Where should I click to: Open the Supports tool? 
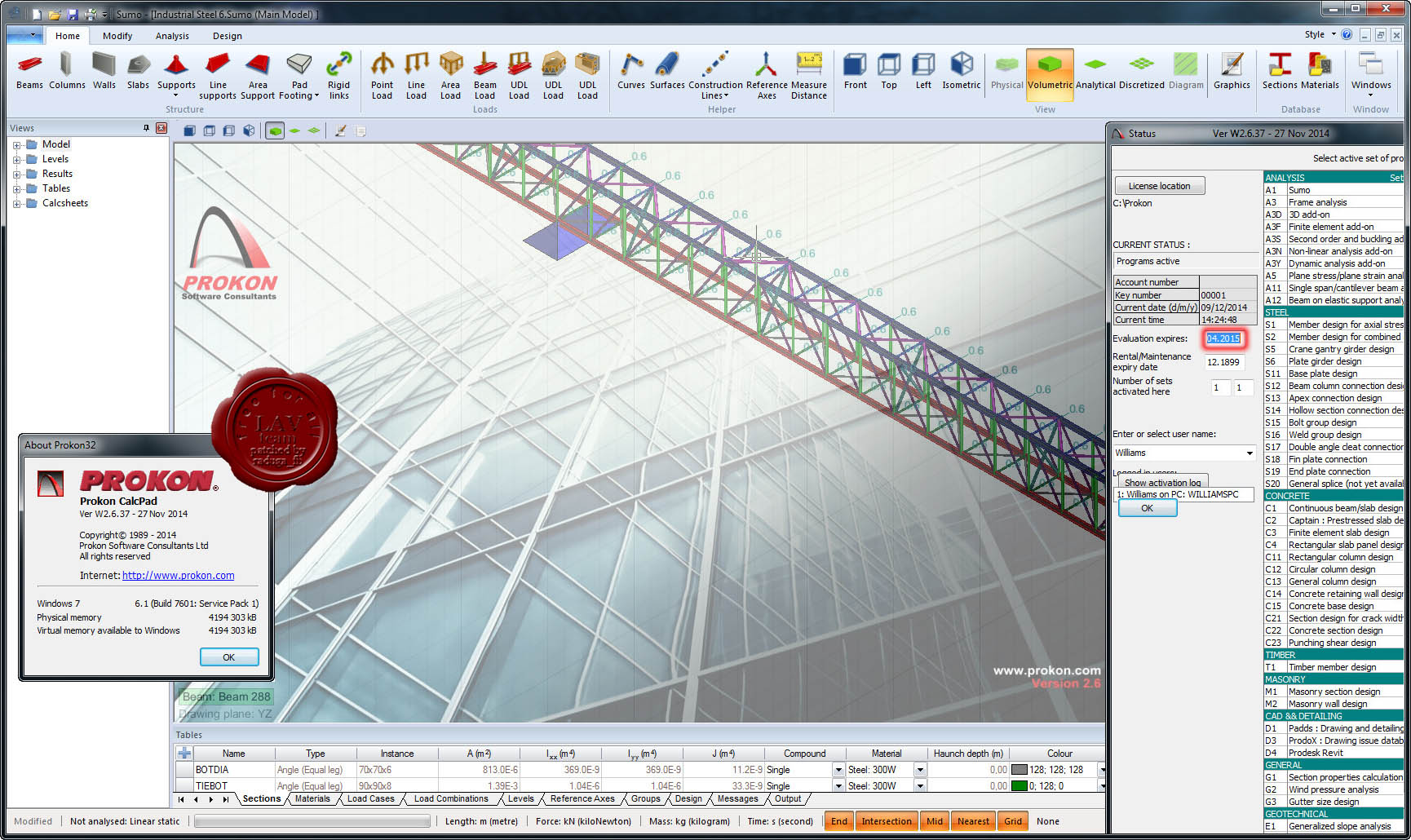176,75
